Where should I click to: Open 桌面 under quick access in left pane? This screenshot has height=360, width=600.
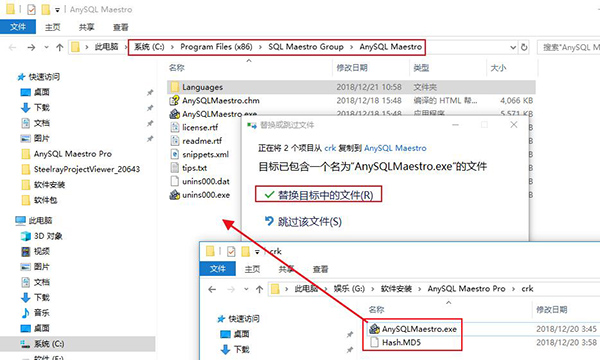pos(35,92)
